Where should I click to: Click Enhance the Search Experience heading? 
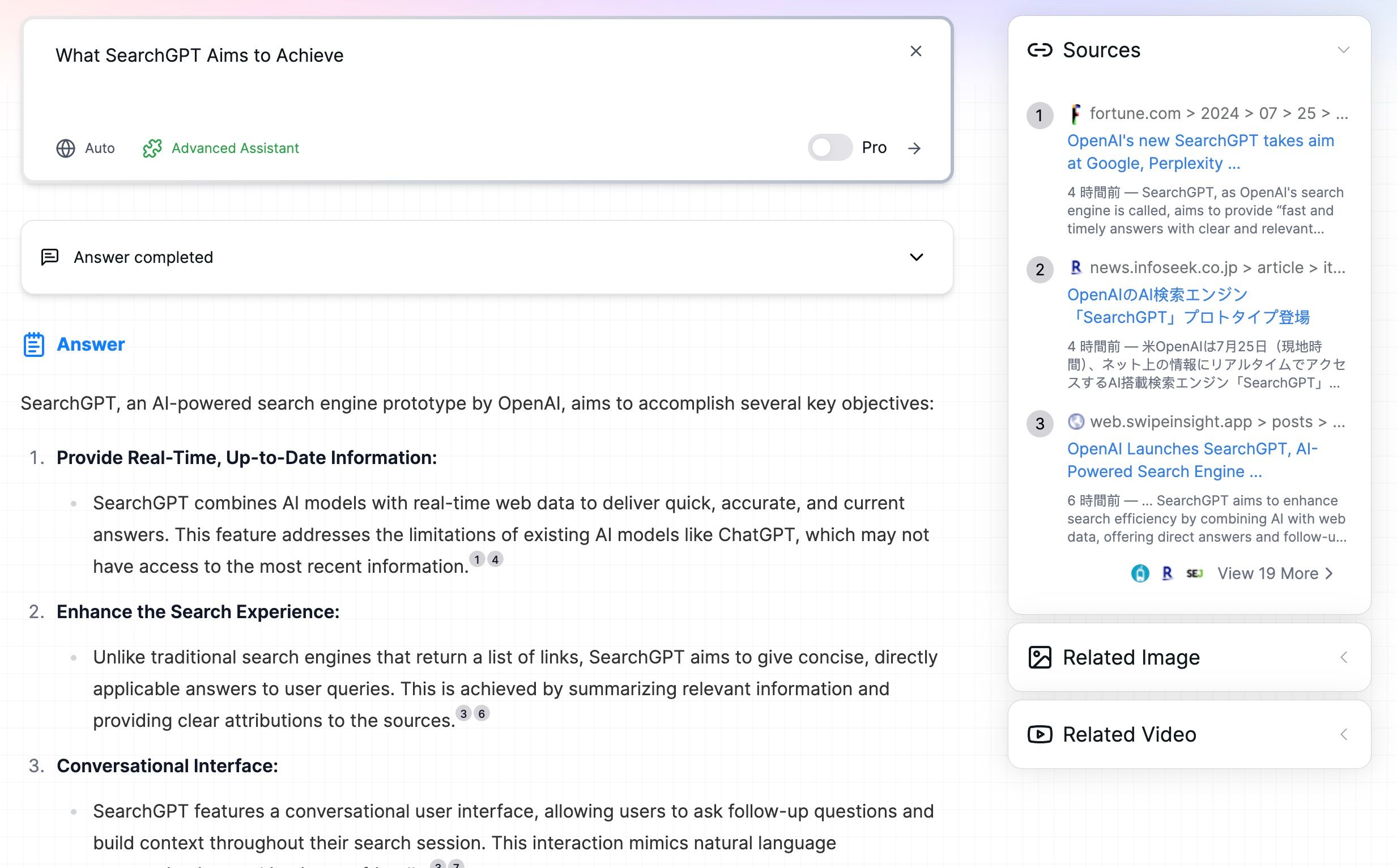(x=198, y=612)
